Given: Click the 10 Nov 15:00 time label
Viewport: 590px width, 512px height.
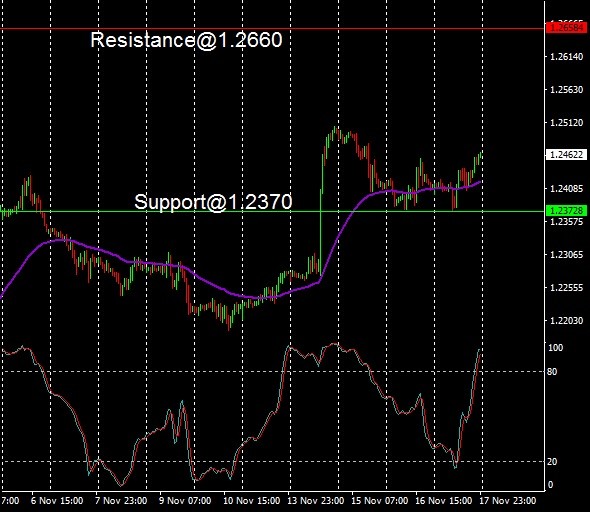Looking at the screenshot, I should (251, 501).
